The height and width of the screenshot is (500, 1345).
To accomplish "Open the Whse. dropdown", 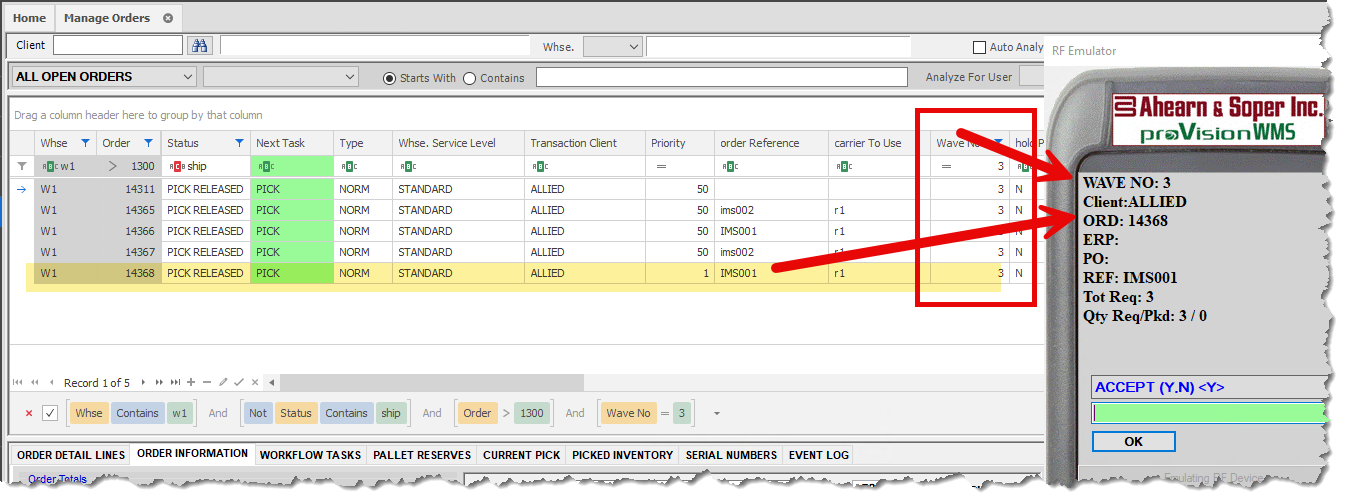I will [633, 47].
